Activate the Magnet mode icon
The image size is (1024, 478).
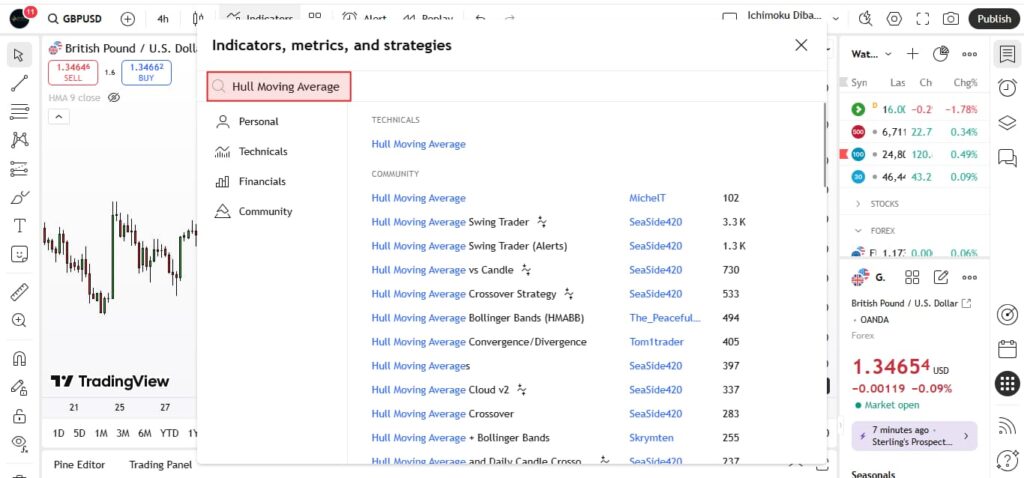pyautogui.click(x=19, y=358)
